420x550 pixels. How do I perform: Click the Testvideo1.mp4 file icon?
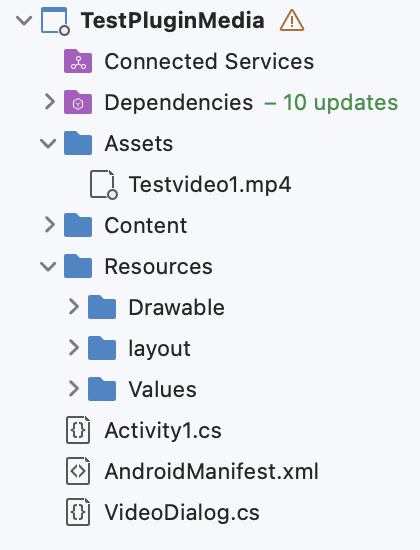tap(103, 185)
